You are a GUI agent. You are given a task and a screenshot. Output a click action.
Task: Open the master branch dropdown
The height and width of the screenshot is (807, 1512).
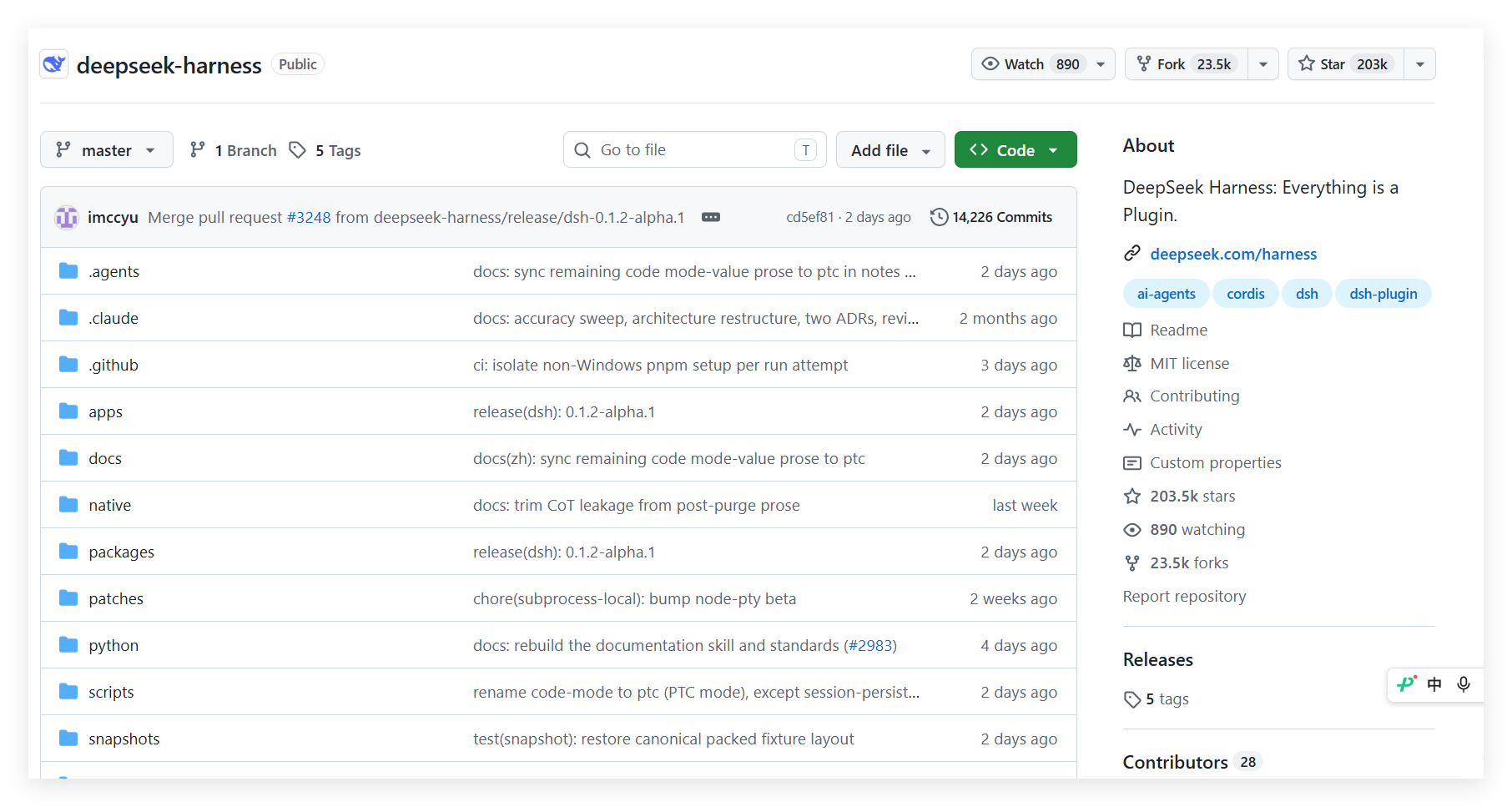(x=107, y=150)
